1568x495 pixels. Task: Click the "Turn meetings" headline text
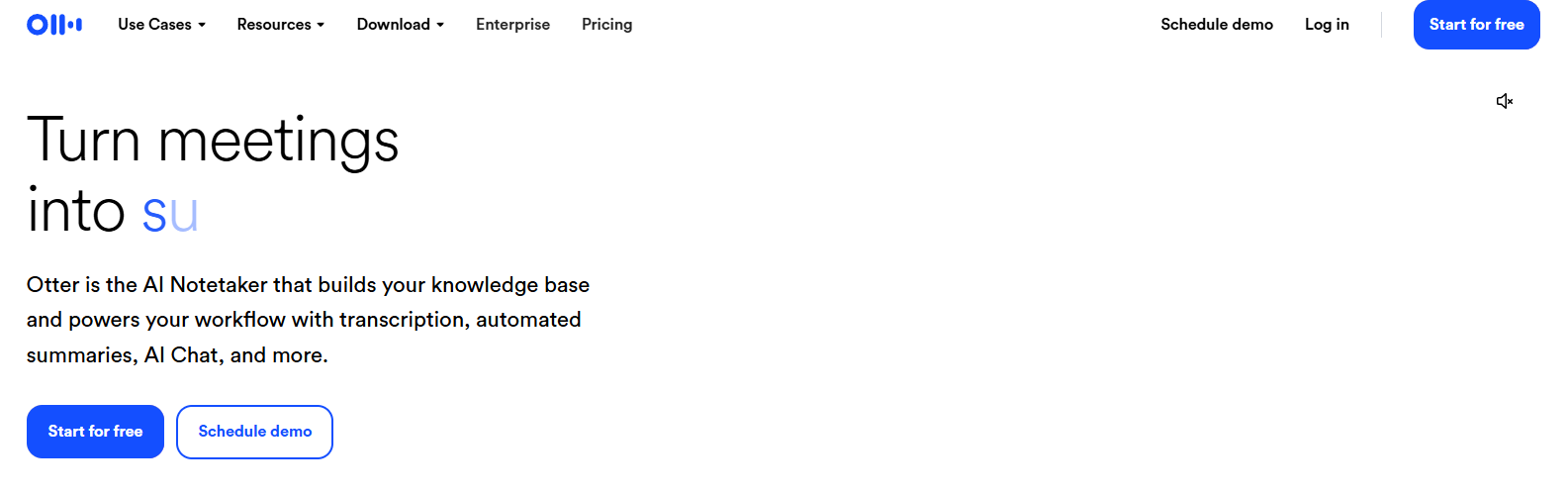click(213, 141)
